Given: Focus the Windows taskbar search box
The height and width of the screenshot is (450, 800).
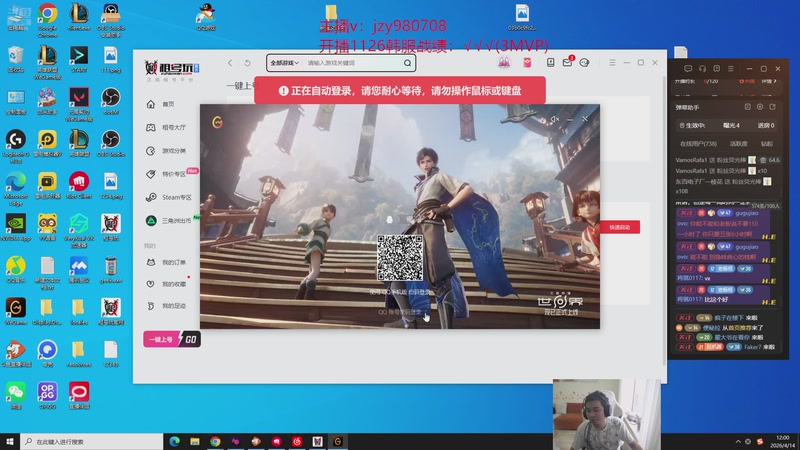Looking at the screenshot, I should point(92,441).
